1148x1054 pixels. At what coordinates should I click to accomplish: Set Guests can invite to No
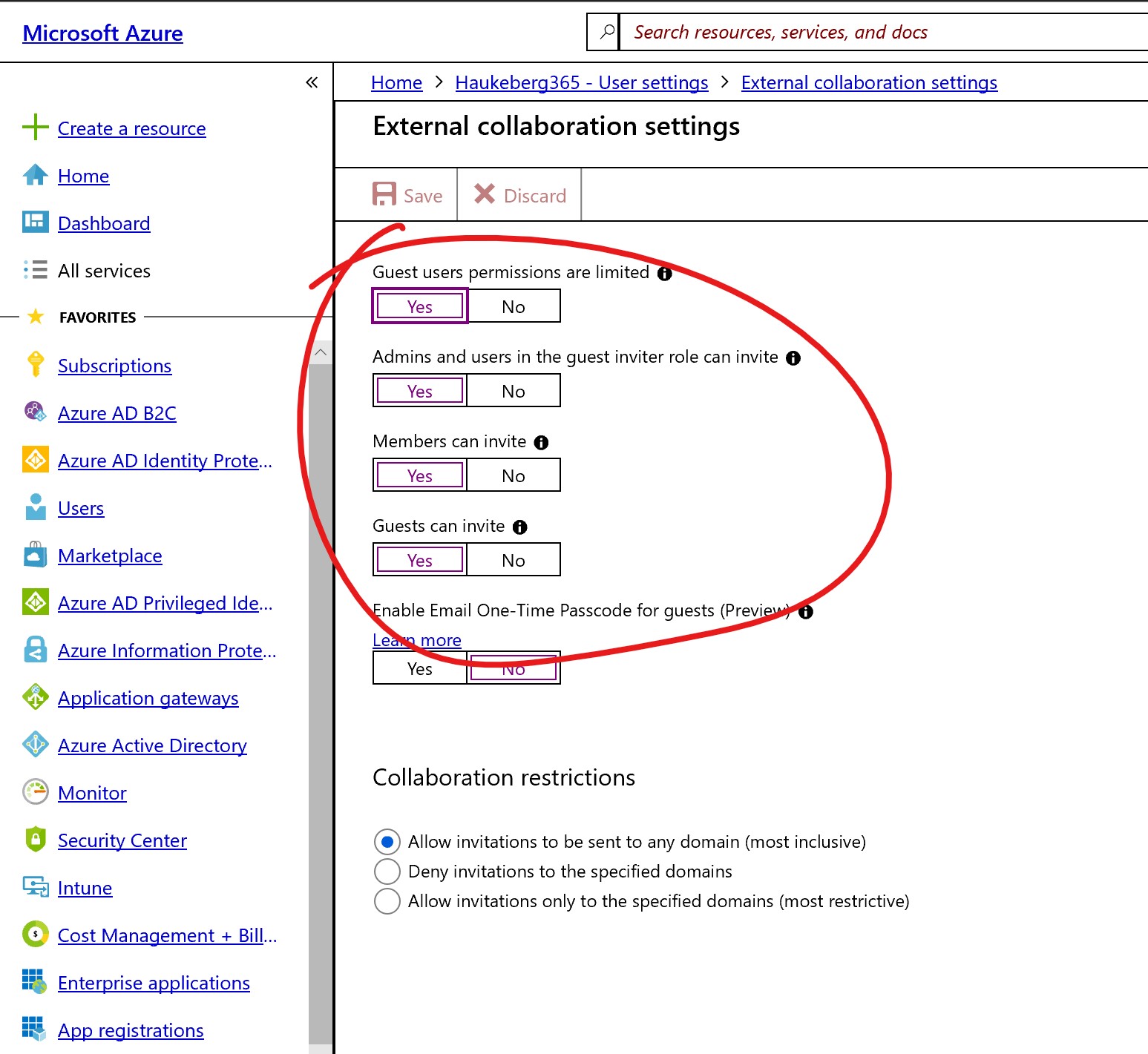pos(513,560)
